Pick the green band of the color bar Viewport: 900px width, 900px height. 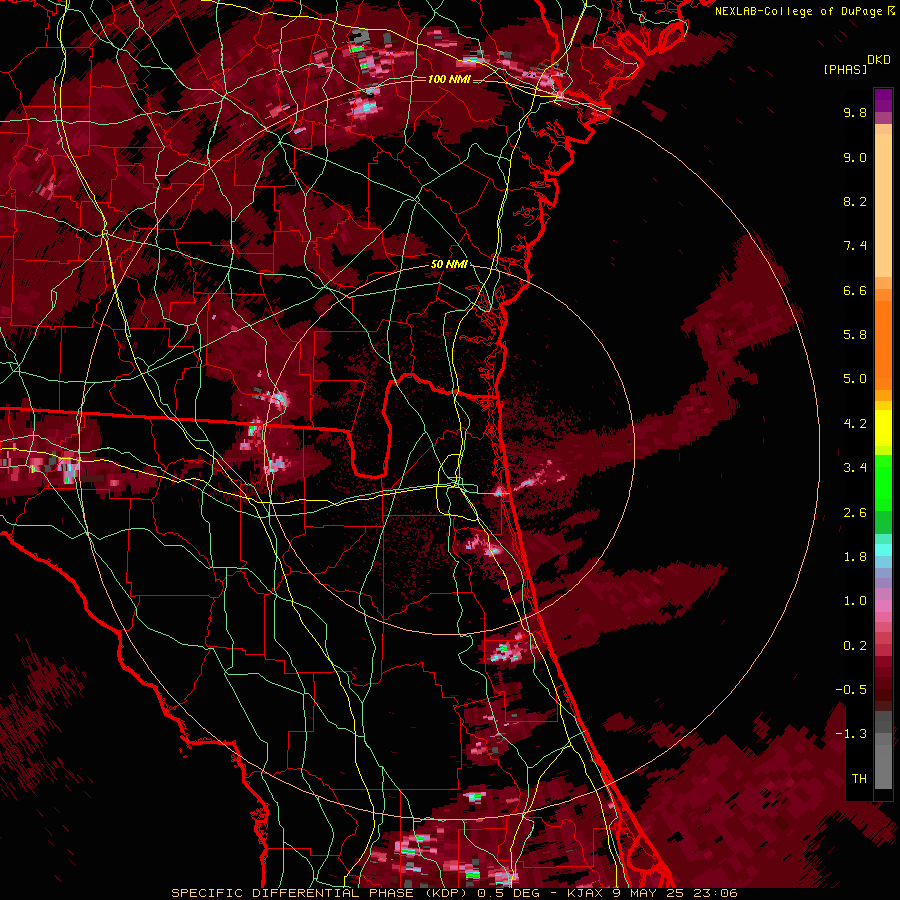coord(883,482)
